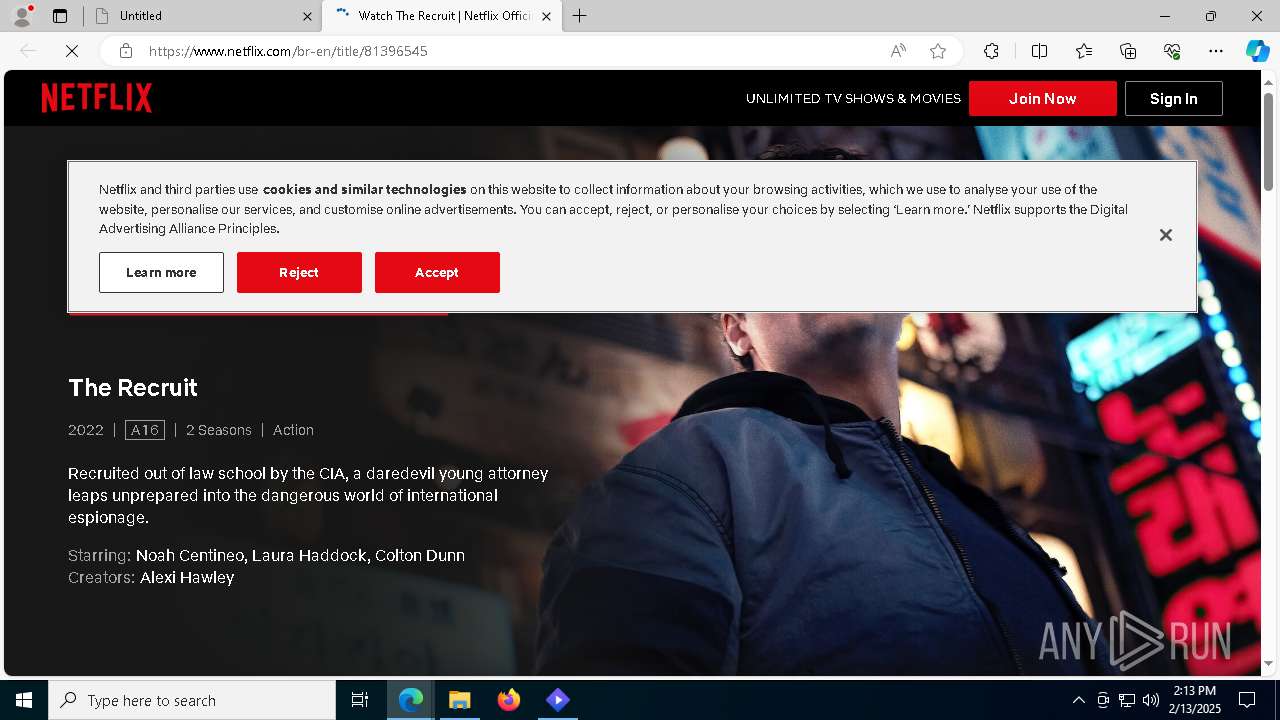Open the tab actions menu icon
Viewport: 1280px width, 720px height.
[60, 16]
